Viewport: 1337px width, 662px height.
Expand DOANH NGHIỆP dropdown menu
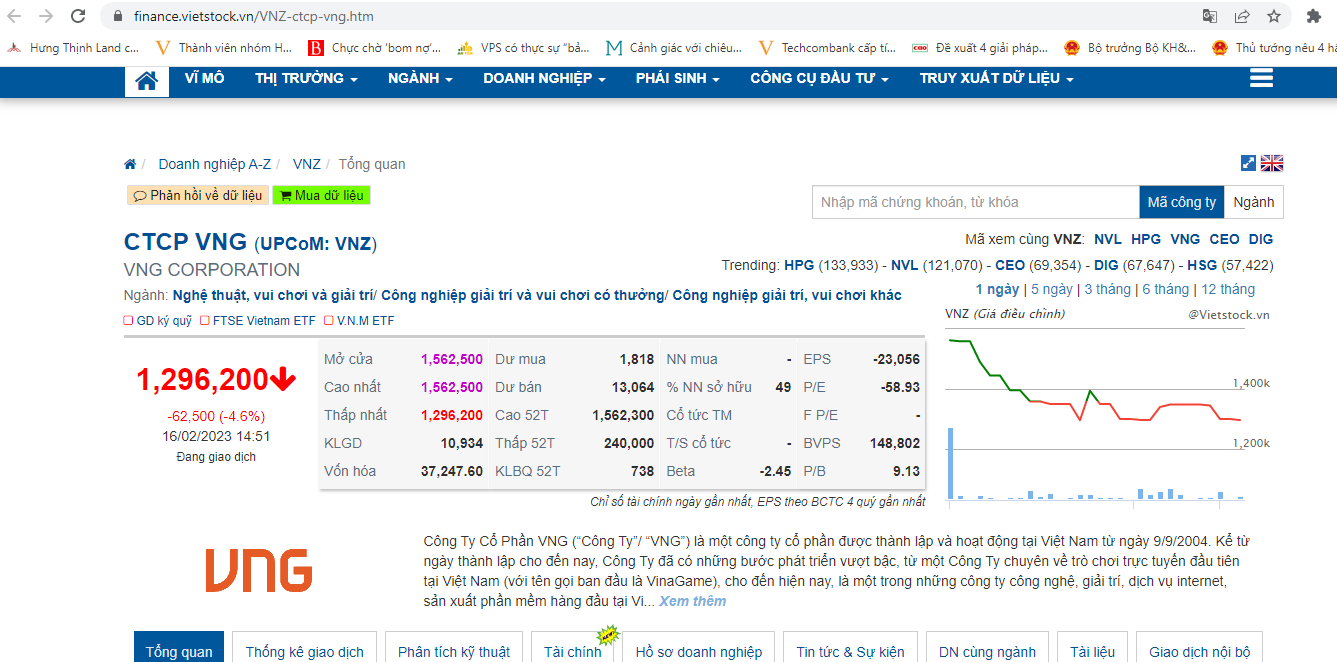pos(544,78)
